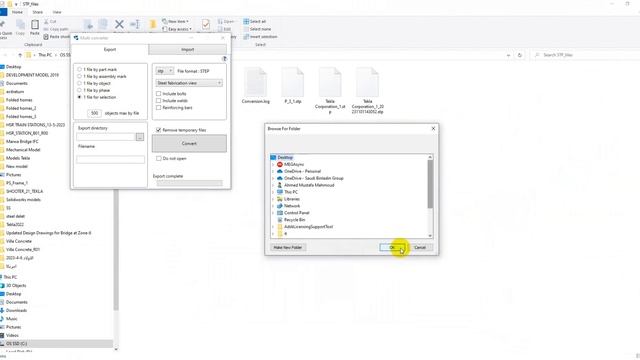Select 1 file by object option
This screenshot has width=640, height=360.
80,83
